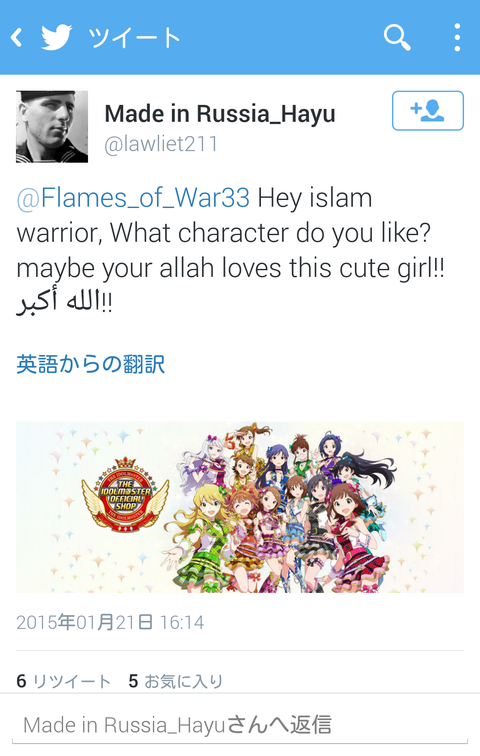480x756 pixels.
Task: Tap the tweet body text
Action: 230,251
